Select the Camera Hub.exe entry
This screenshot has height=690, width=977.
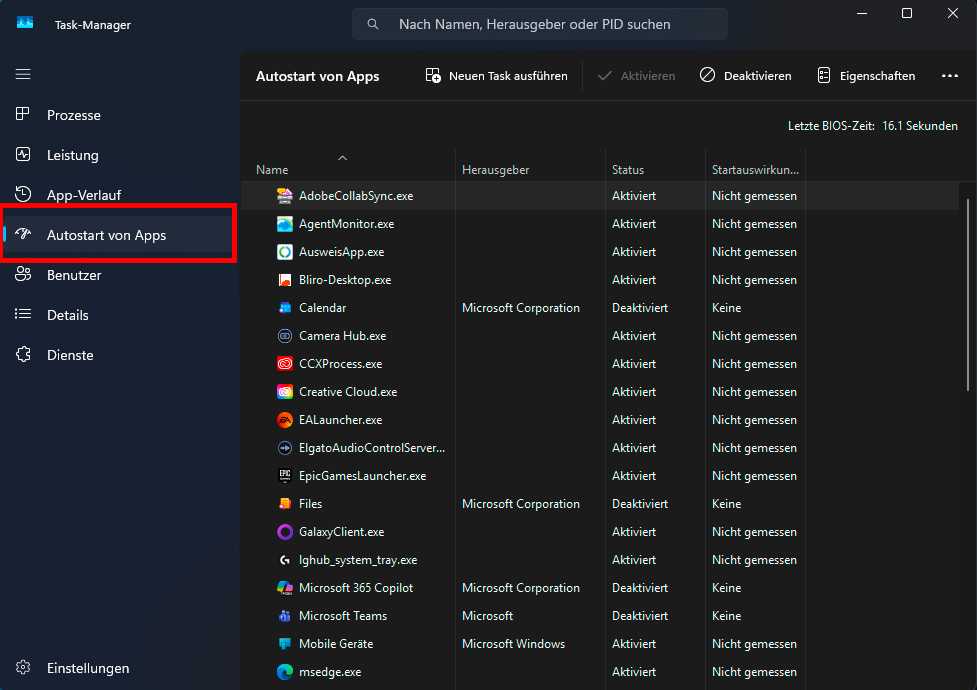tap(343, 336)
